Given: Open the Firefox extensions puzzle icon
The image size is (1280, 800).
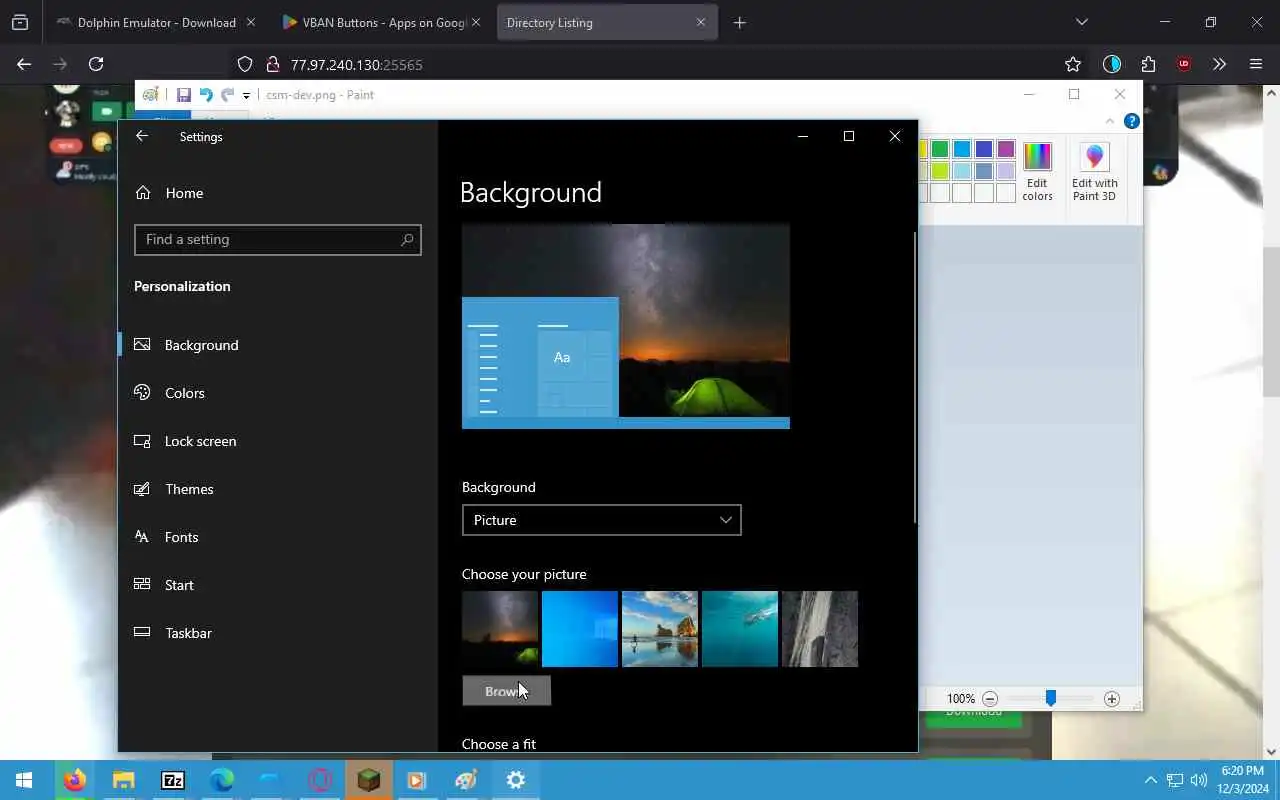Looking at the screenshot, I should 1148,64.
